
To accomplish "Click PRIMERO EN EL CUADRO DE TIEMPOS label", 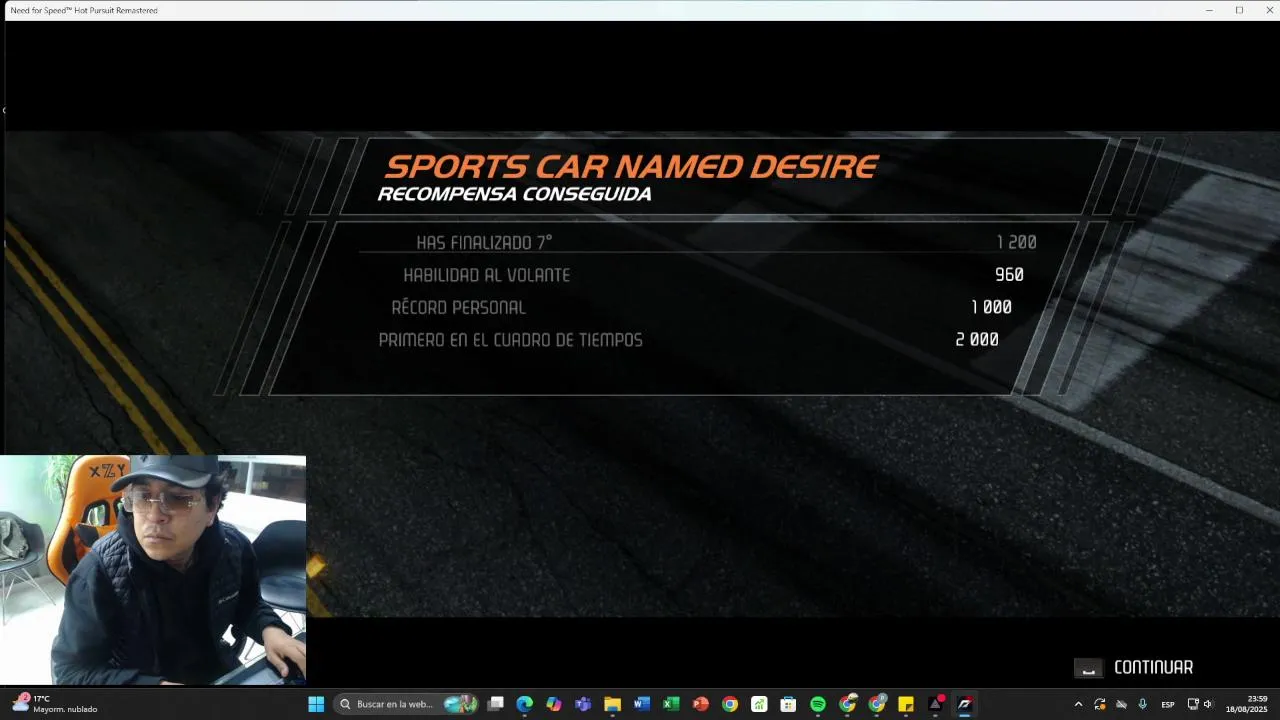I will coord(510,340).
